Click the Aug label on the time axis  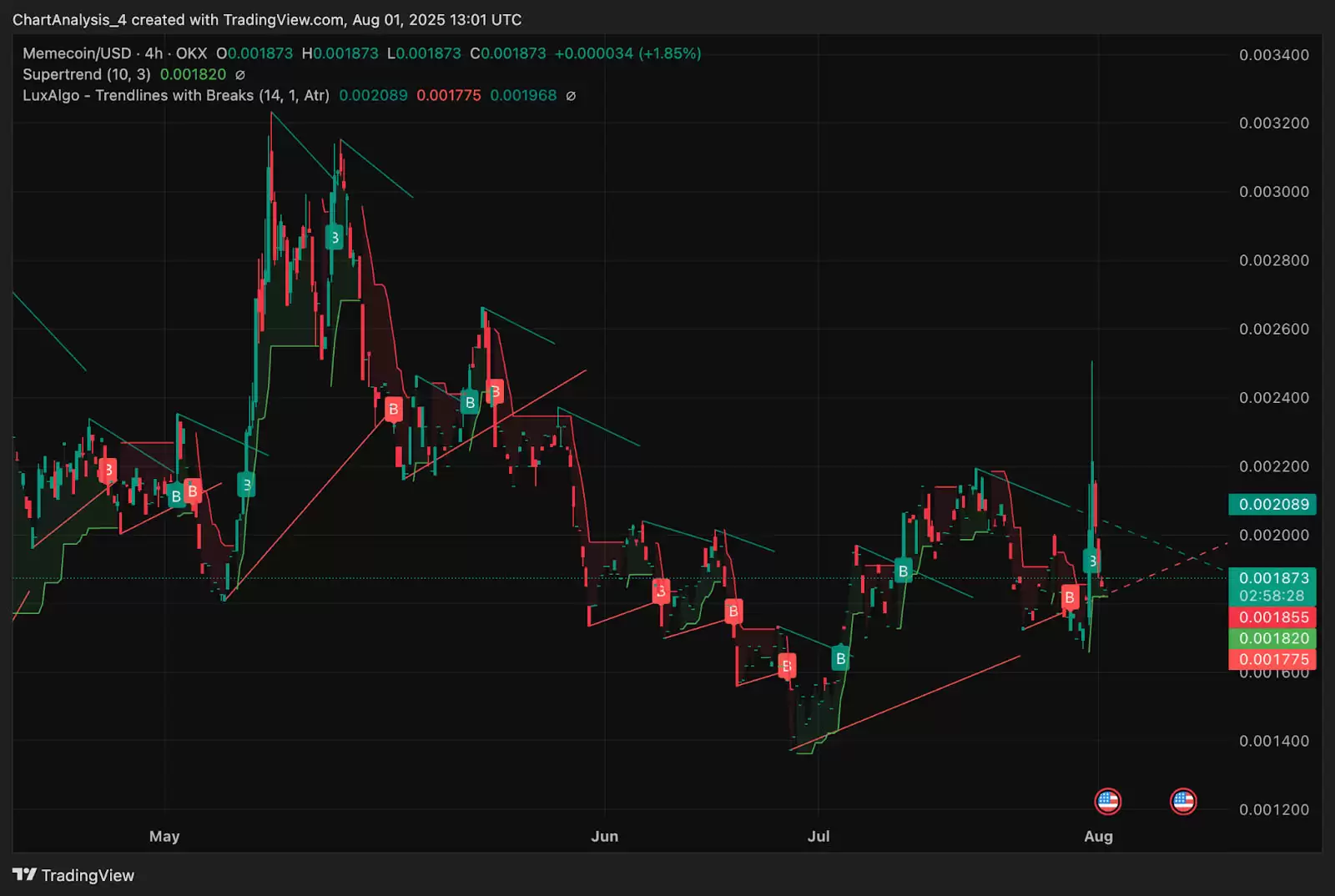click(x=1098, y=836)
